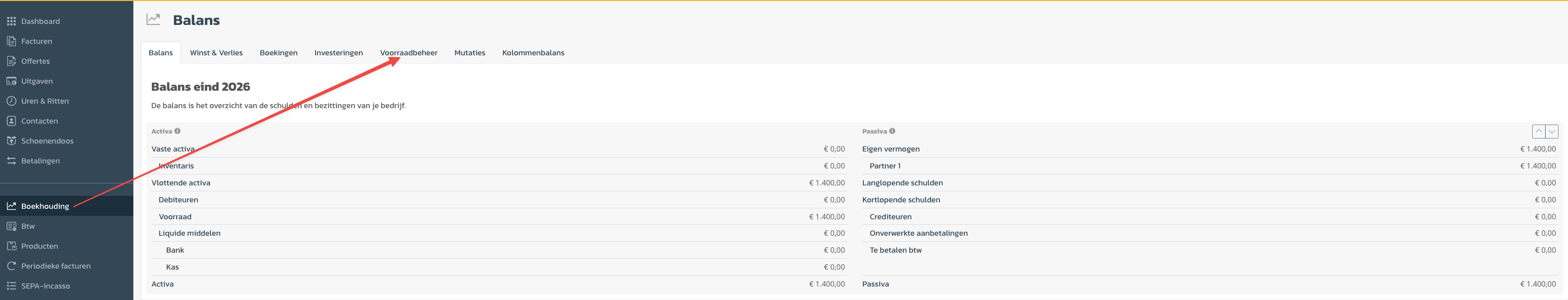Click the info icon next to Activa

tap(178, 131)
